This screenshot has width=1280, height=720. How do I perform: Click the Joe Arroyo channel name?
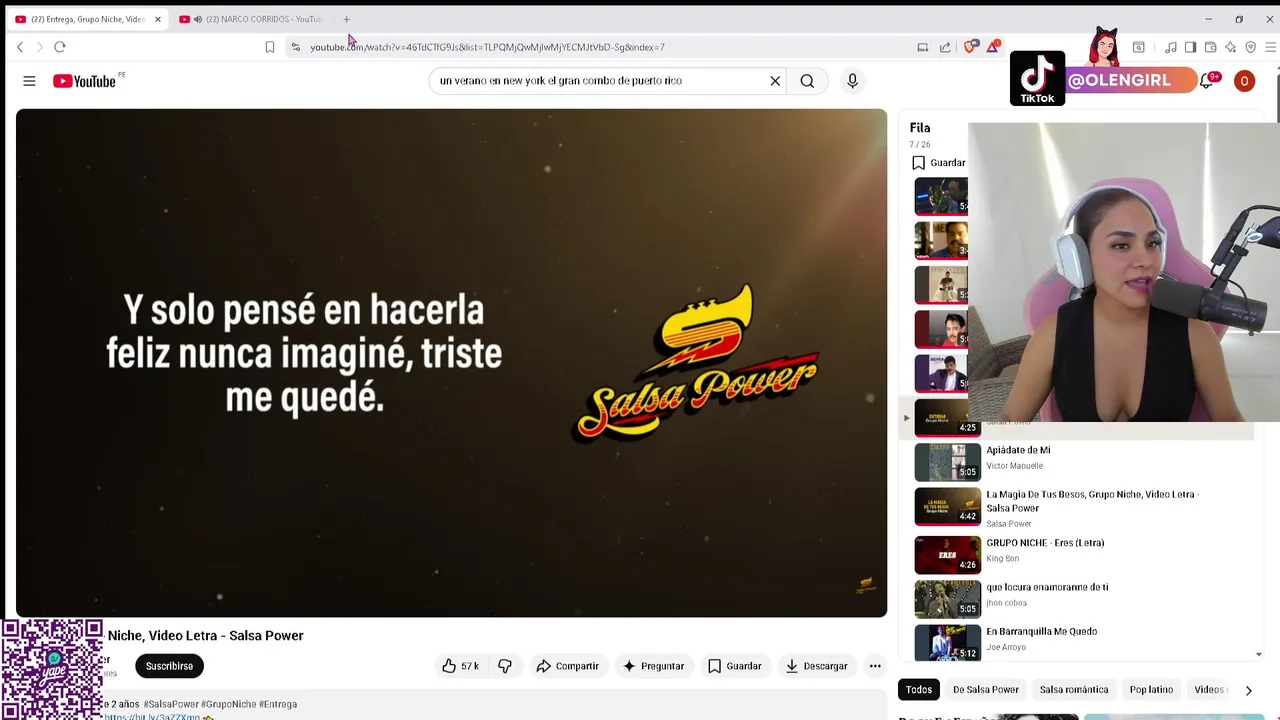point(1006,648)
